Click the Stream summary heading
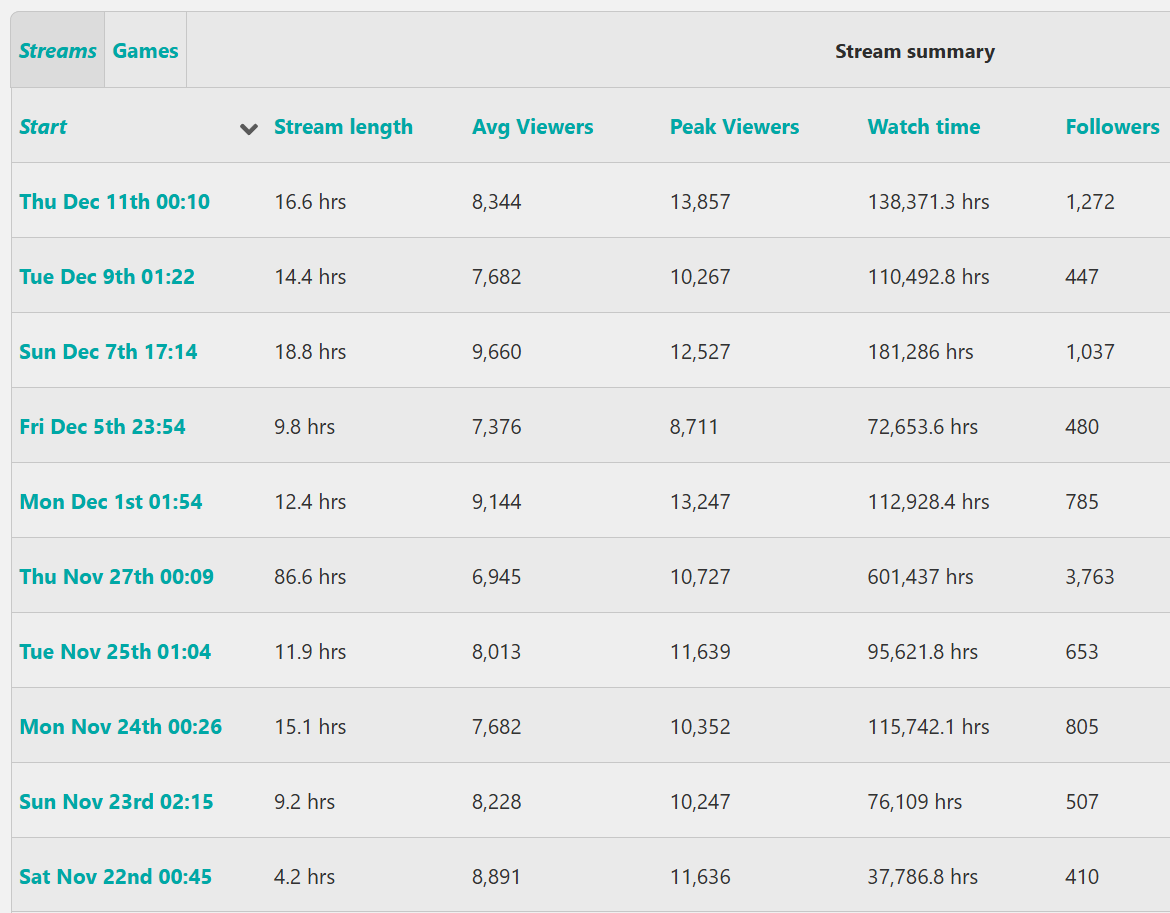The height and width of the screenshot is (913, 1170). coord(915,51)
